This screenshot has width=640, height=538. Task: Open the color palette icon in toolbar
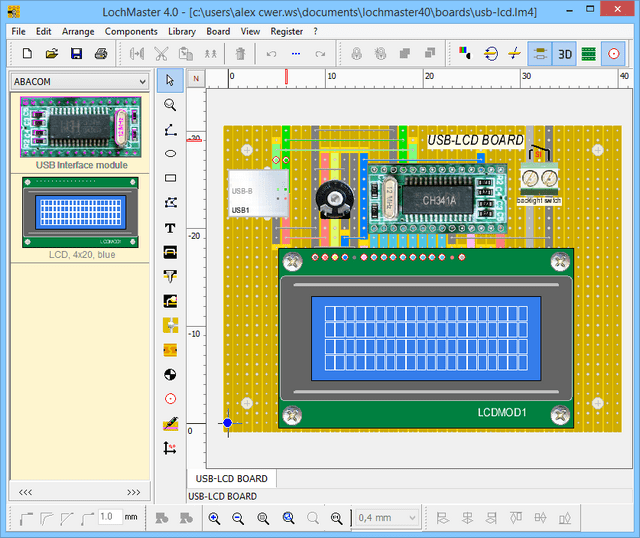pyautogui.click(x=465, y=53)
